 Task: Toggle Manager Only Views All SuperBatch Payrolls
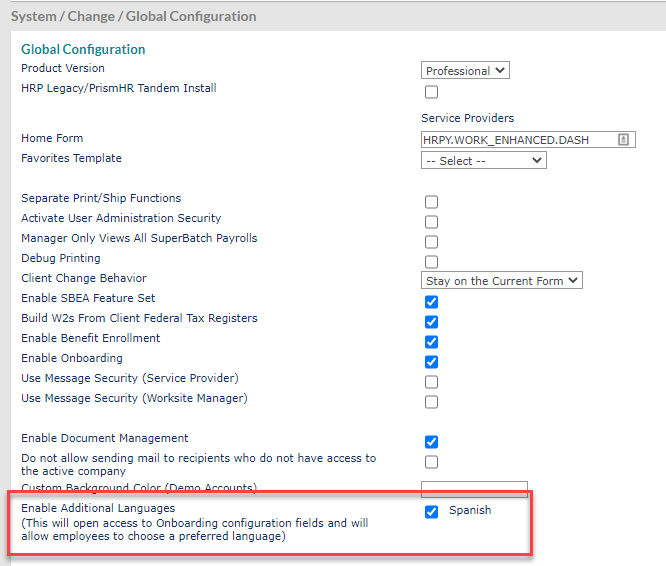(x=431, y=242)
